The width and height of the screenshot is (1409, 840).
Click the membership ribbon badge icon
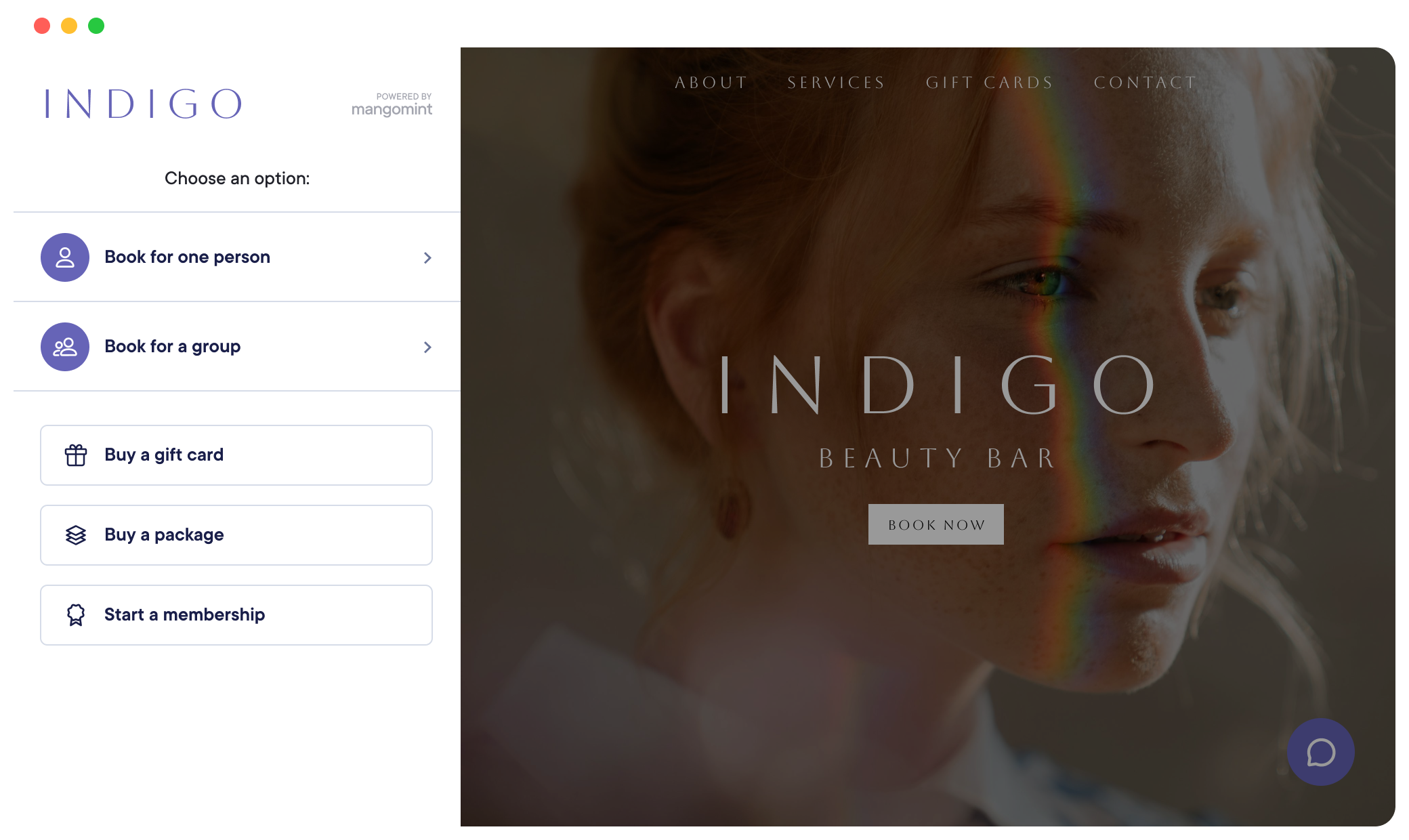[76, 615]
